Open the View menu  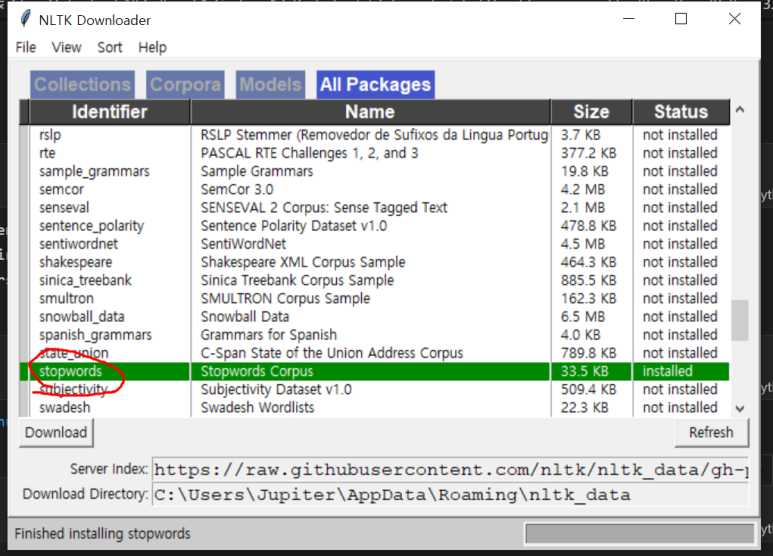click(x=67, y=47)
